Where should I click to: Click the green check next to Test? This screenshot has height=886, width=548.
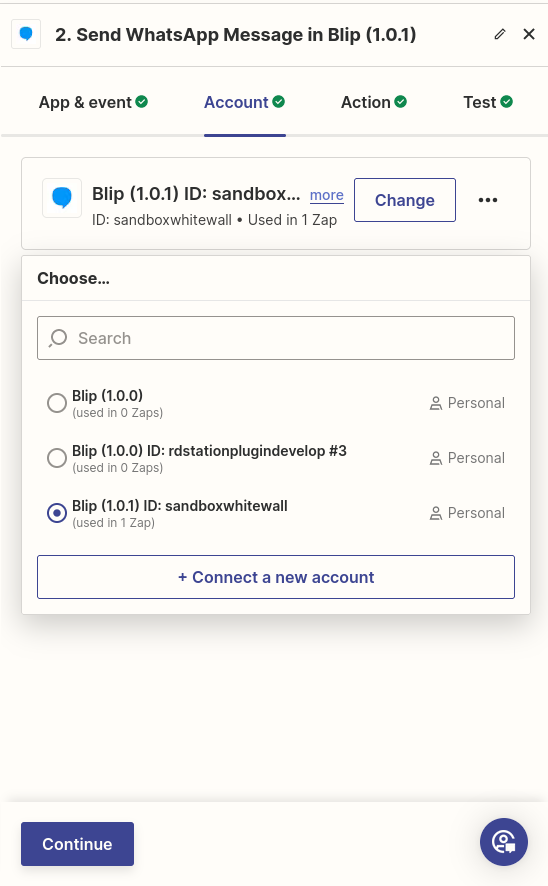tap(507, 102)
